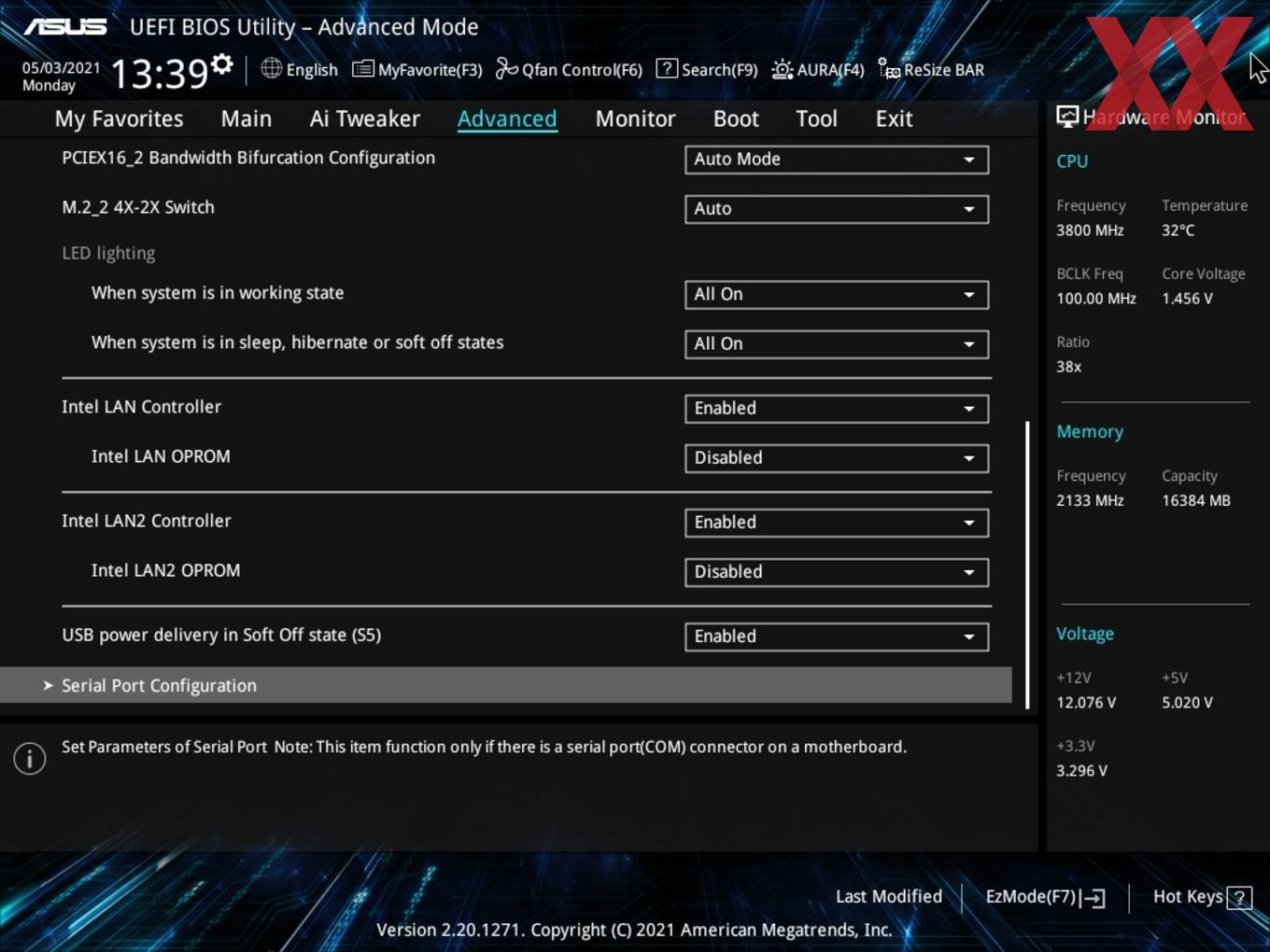This screenshot has width=1270, height=952.
Task: Open M.2_2 4X-2X Switch dropdown
Action: pos(837,209)
